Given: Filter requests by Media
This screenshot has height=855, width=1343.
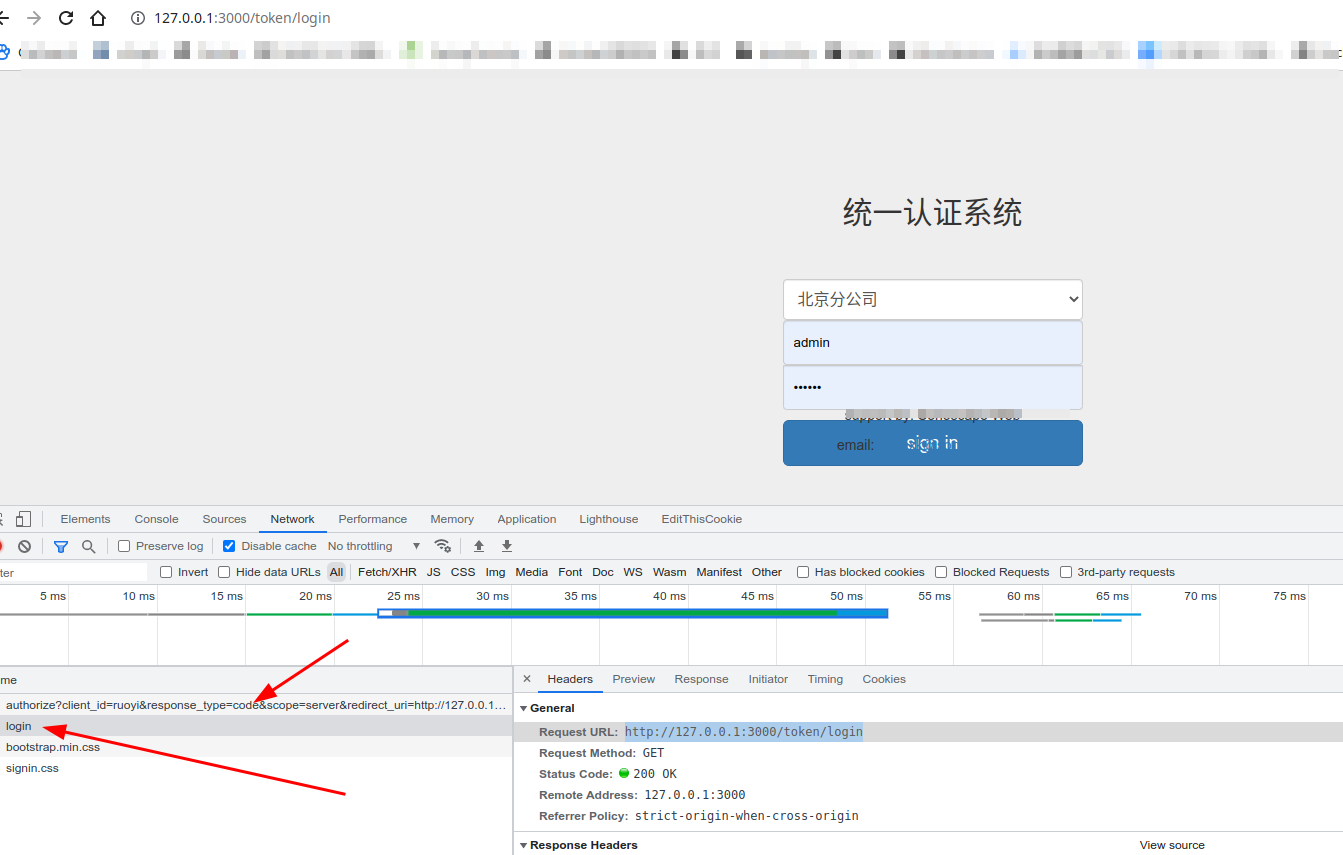Looking at the screenshot, I should coord(531,572).
